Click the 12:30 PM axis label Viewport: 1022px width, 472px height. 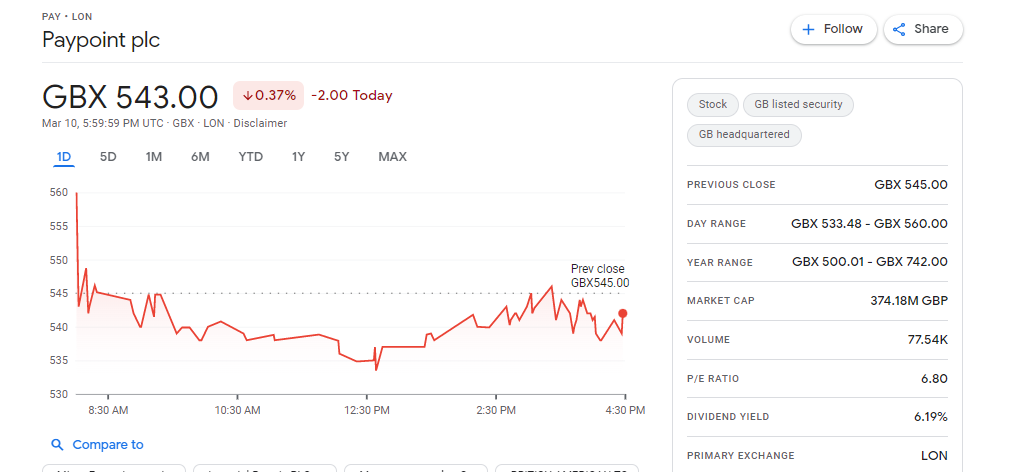[367, 410]
